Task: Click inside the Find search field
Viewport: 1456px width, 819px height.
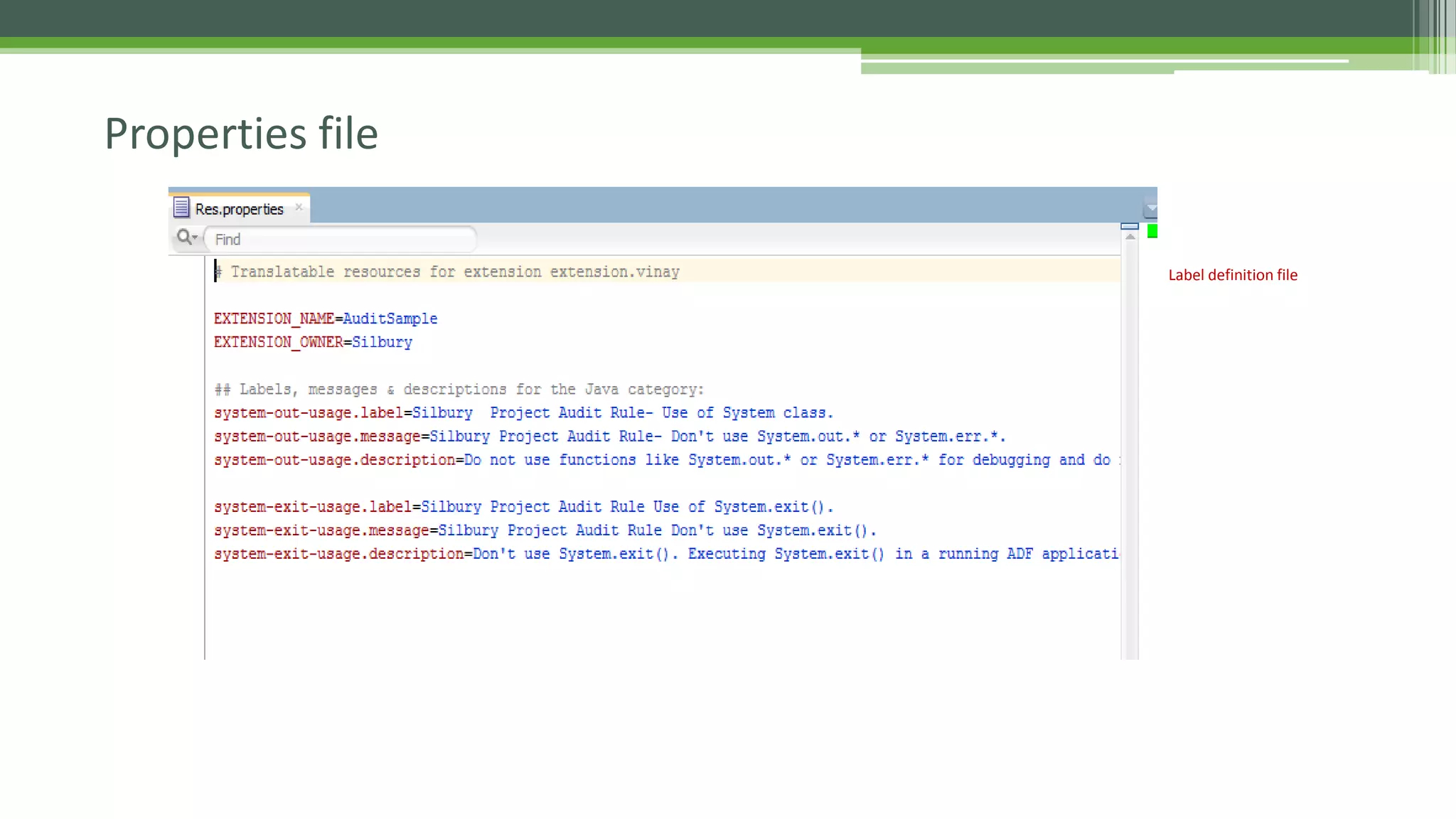Action: 341,240
